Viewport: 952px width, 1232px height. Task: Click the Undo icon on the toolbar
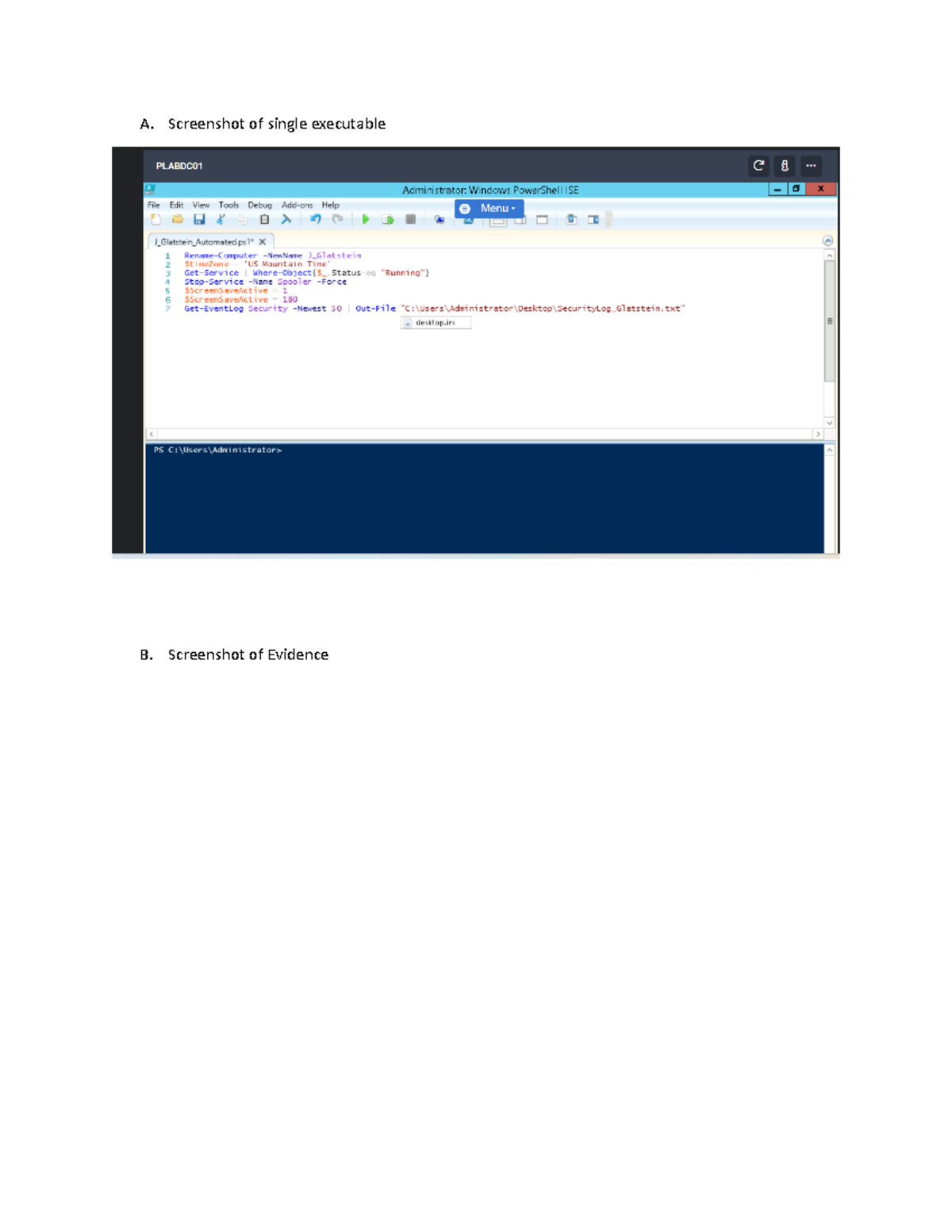tap(317, 220)
